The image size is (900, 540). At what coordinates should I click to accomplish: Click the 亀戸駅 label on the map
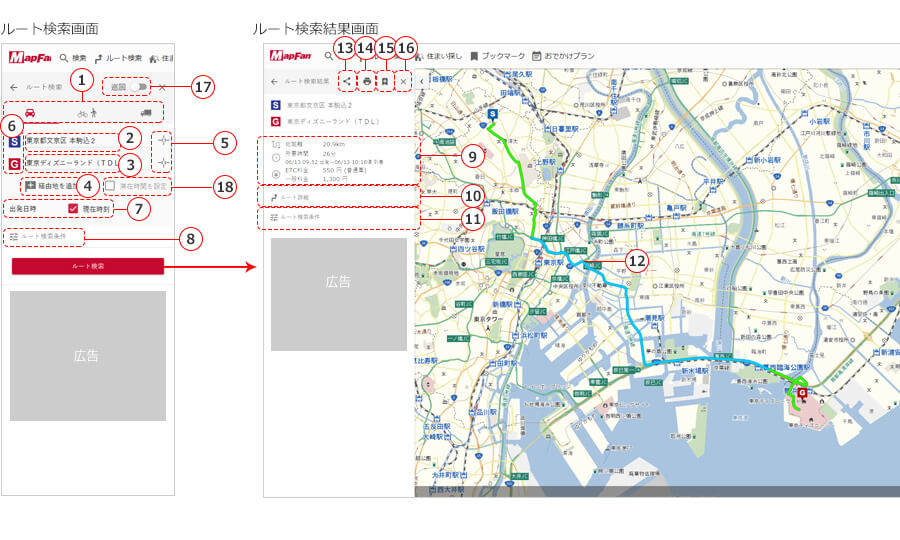coord(676,208)
